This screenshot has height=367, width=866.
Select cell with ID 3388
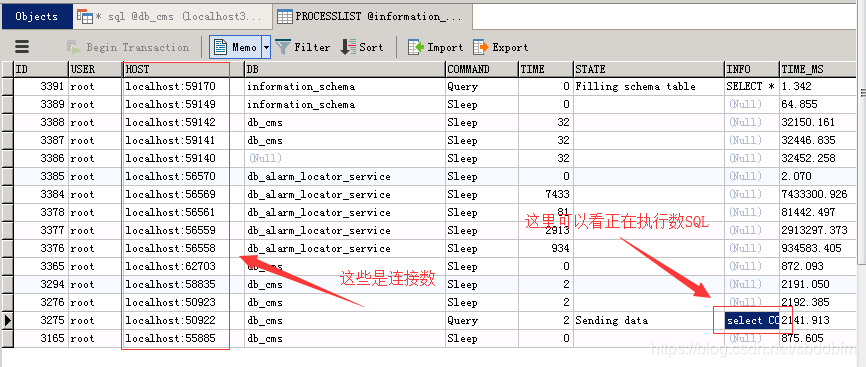(x=41, y=123)
